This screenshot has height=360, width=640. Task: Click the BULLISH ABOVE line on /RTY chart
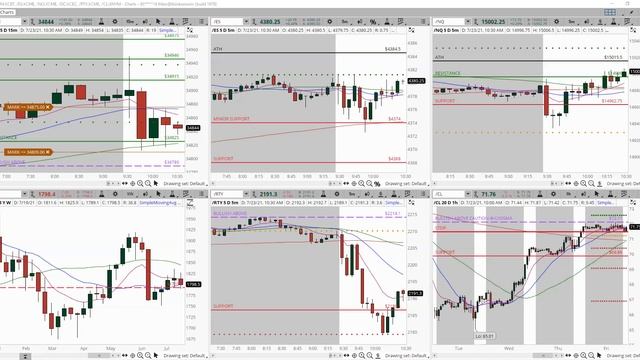coord(309,217)
